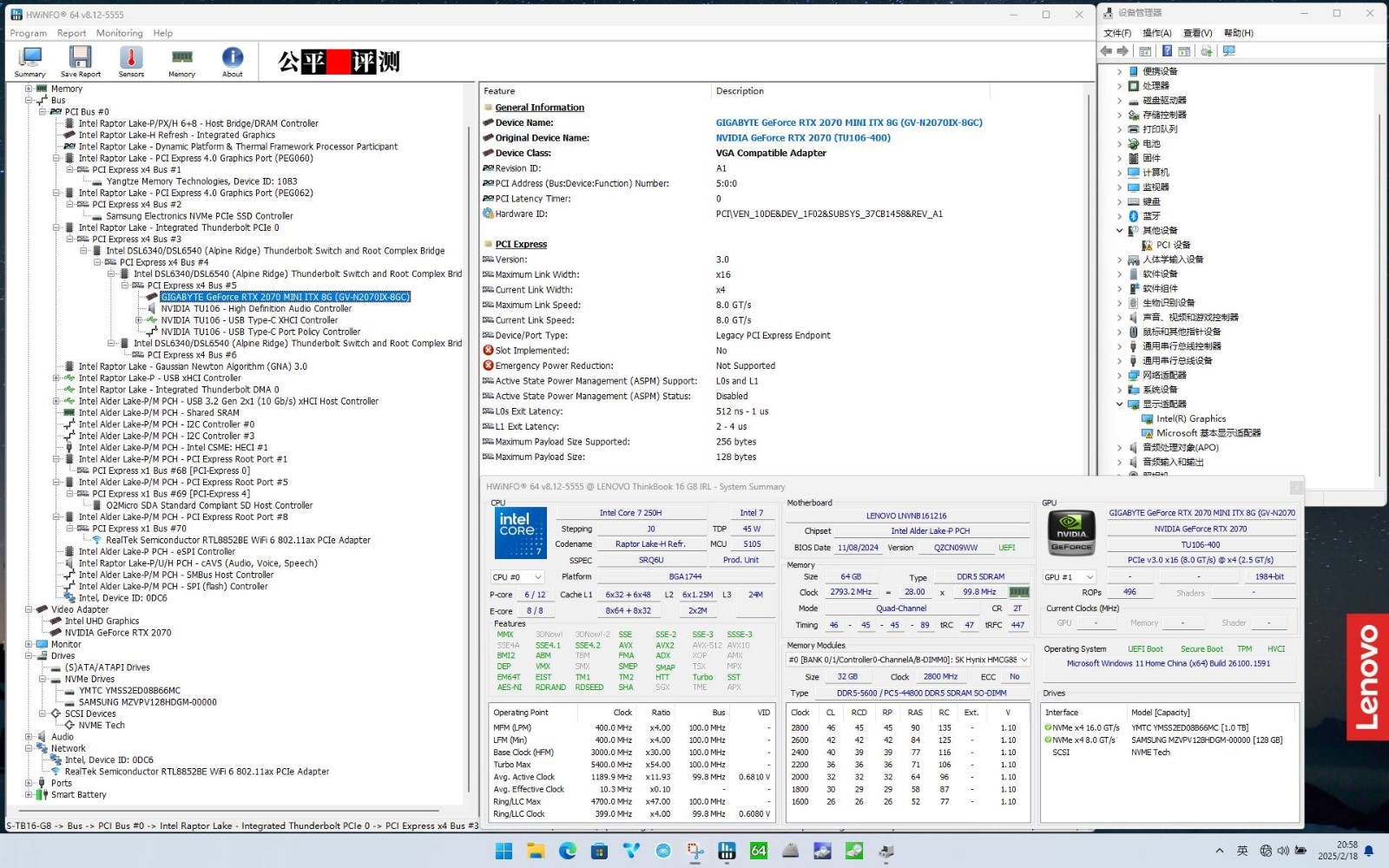Select PCI 设备 under 其他设备 in Device Manager
The height and width of the screenshot is (868, 1389).
pos(1173,245)
